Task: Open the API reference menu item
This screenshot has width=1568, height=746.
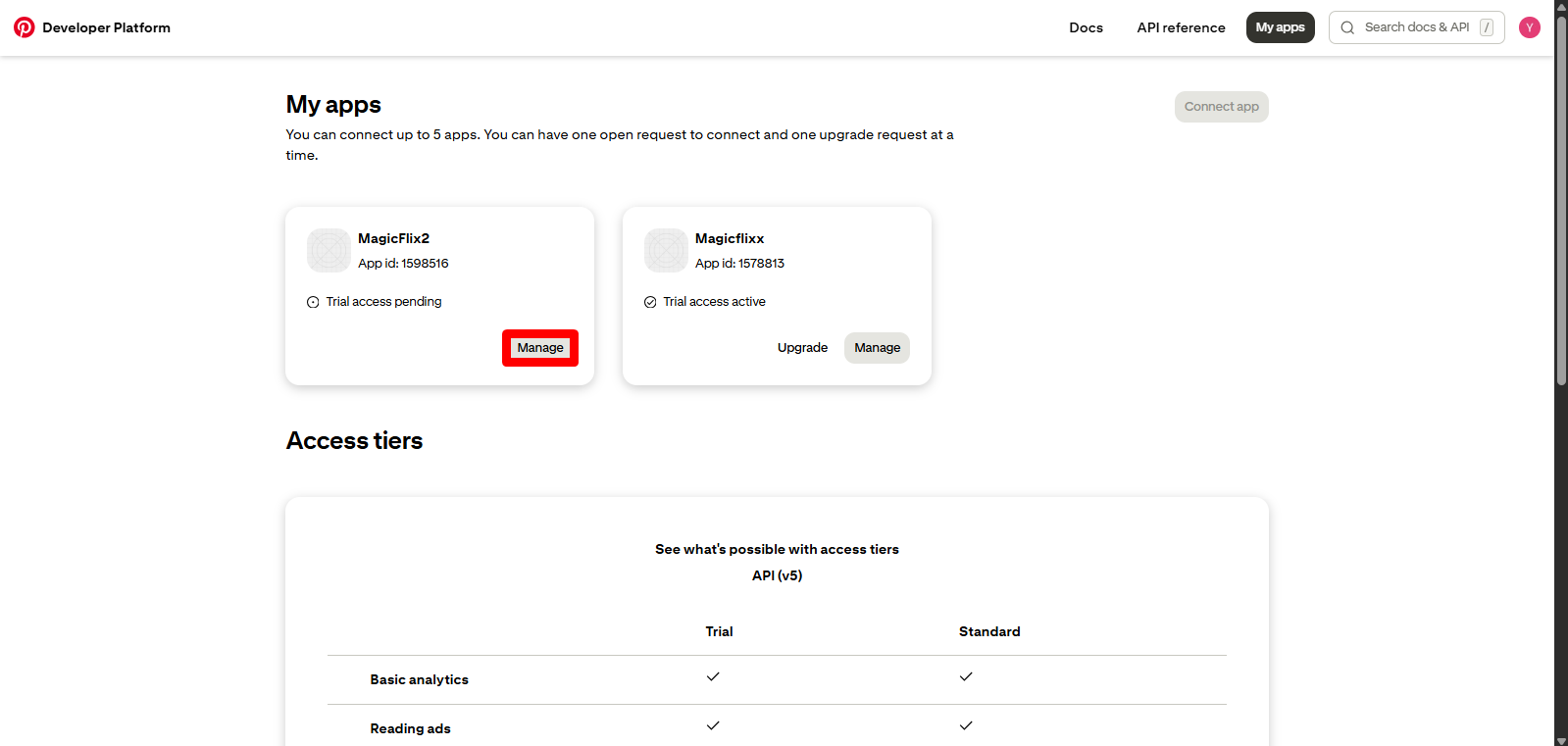Action: (1181, 27)
